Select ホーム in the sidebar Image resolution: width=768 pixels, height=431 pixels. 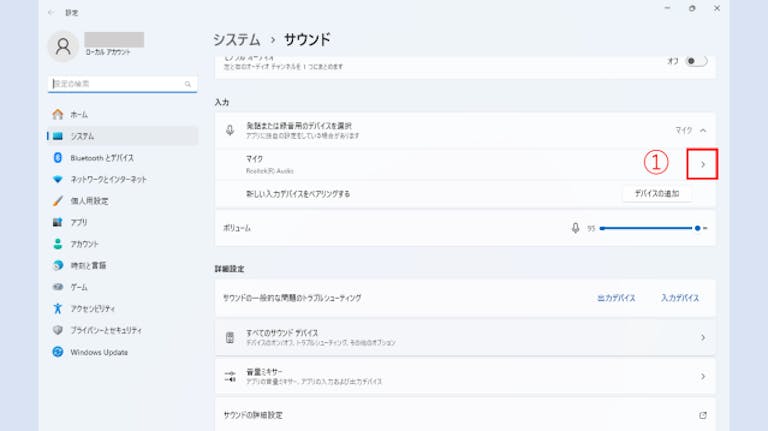point(122,115)
